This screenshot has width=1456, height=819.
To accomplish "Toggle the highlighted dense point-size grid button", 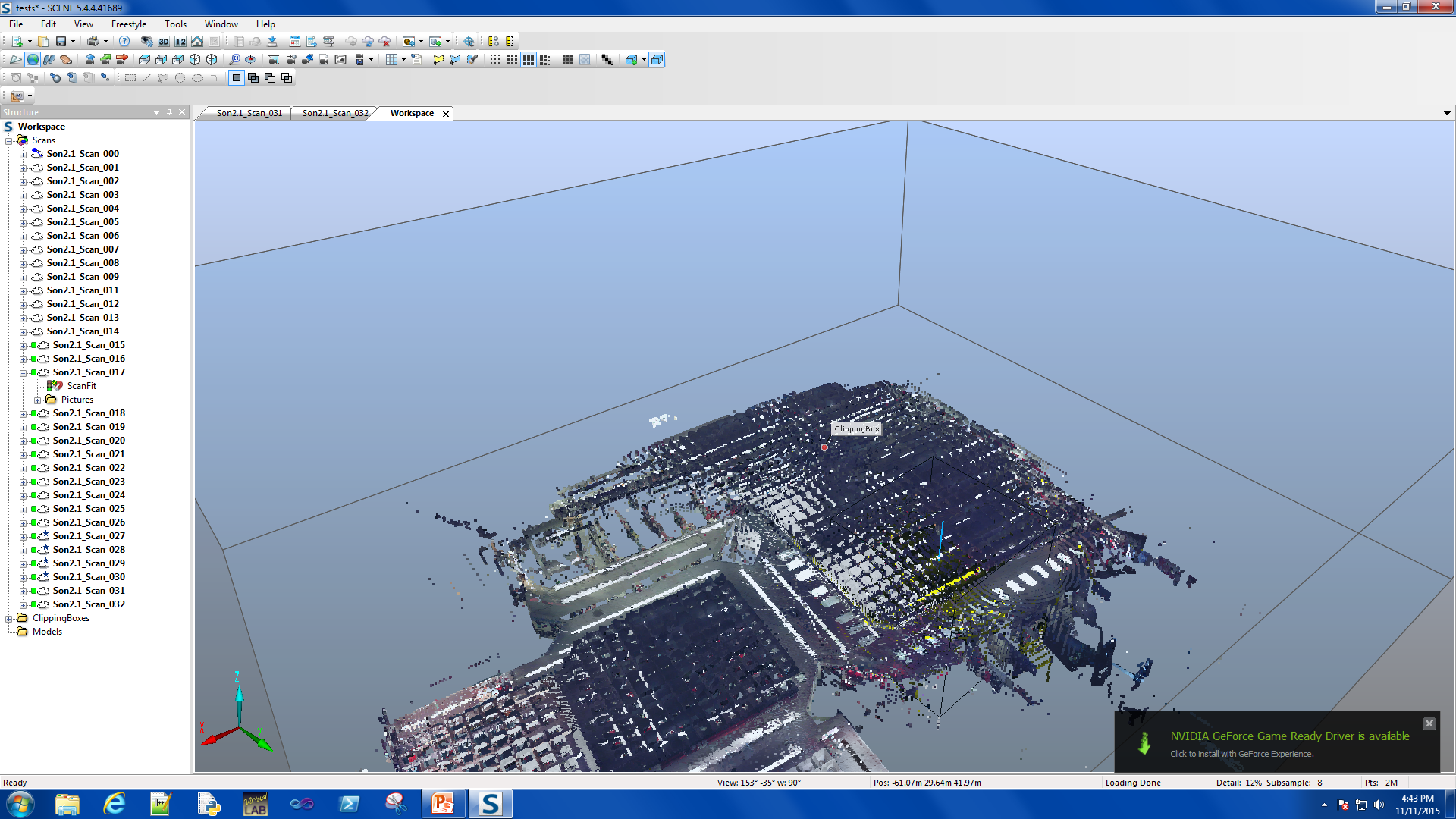I will [x=529, y=60].
